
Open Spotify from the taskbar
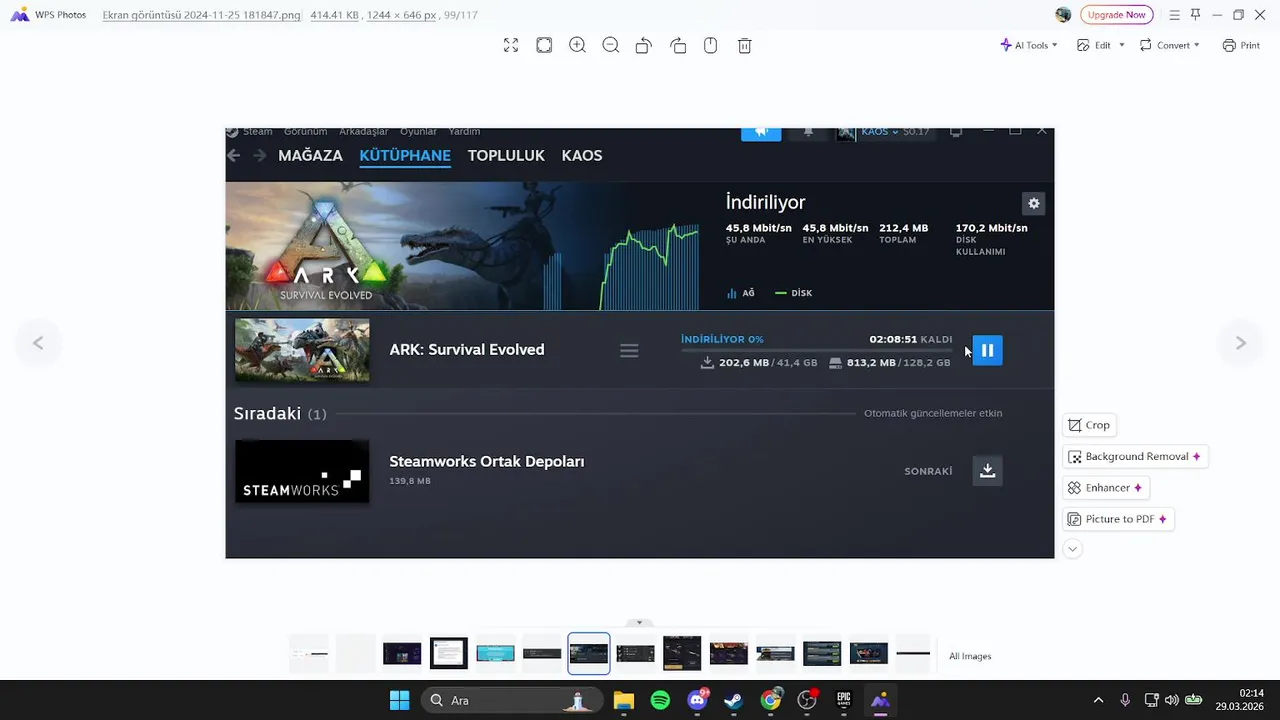point(660,700)
